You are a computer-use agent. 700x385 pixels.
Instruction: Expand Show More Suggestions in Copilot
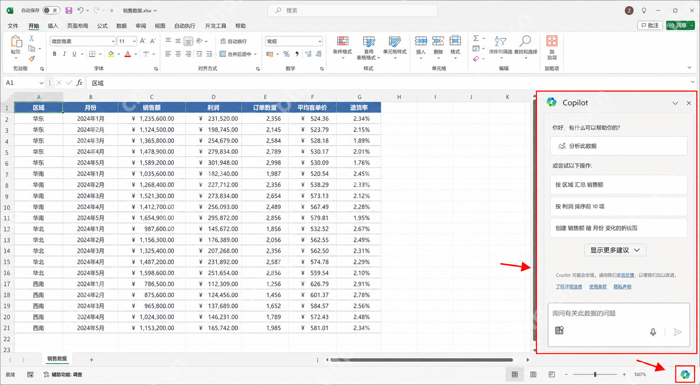pos(615,250)
